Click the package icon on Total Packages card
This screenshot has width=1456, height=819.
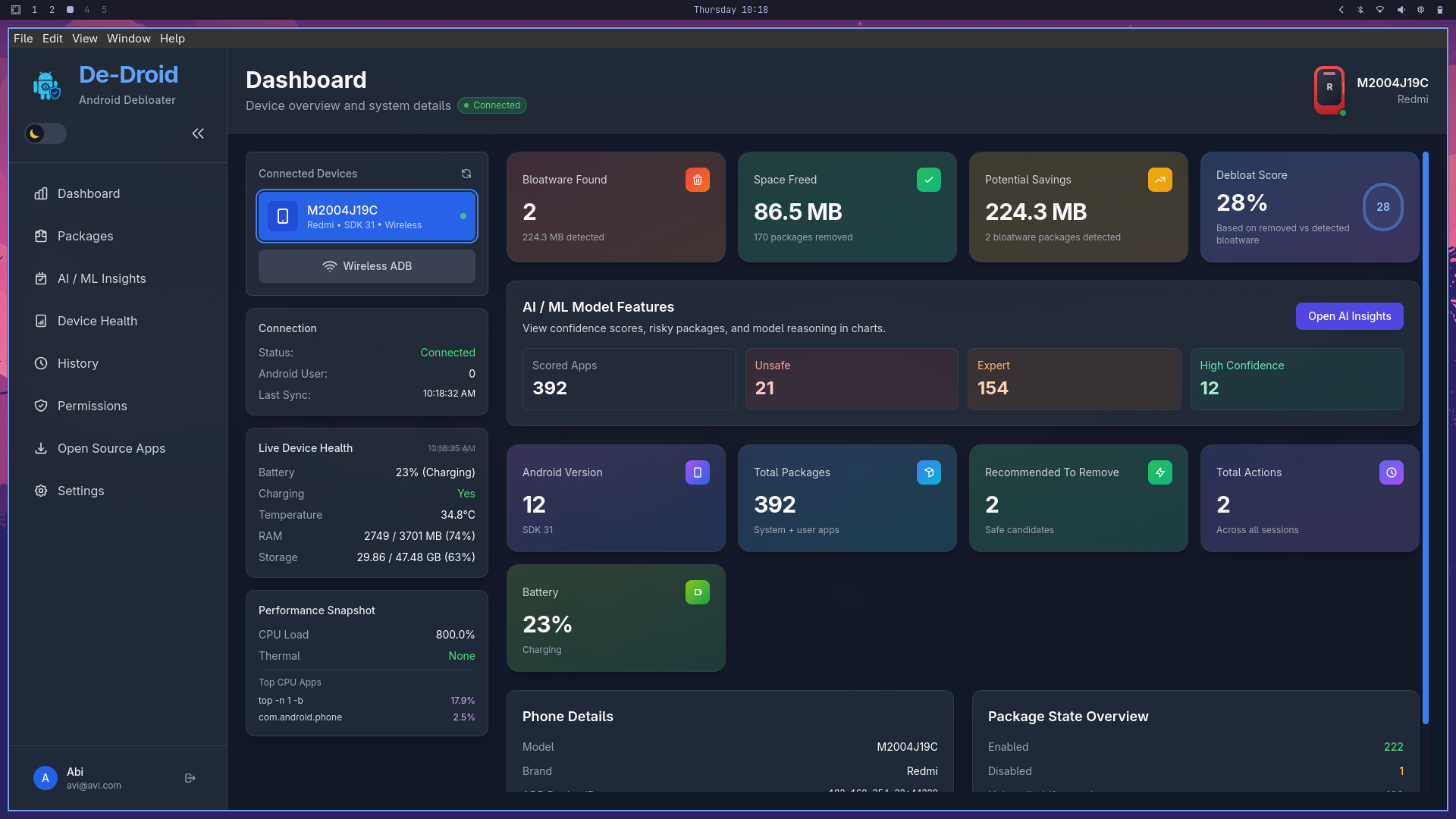(928, 472)
